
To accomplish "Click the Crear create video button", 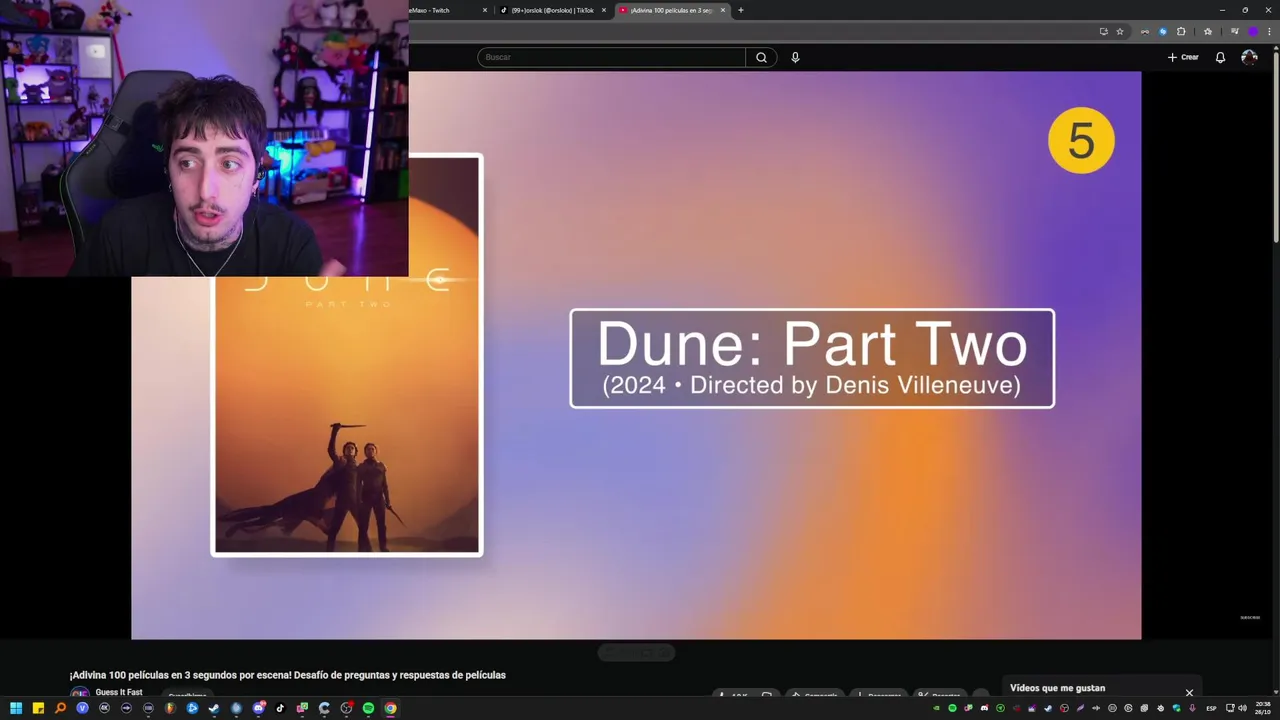I will tap(1183, 57).
